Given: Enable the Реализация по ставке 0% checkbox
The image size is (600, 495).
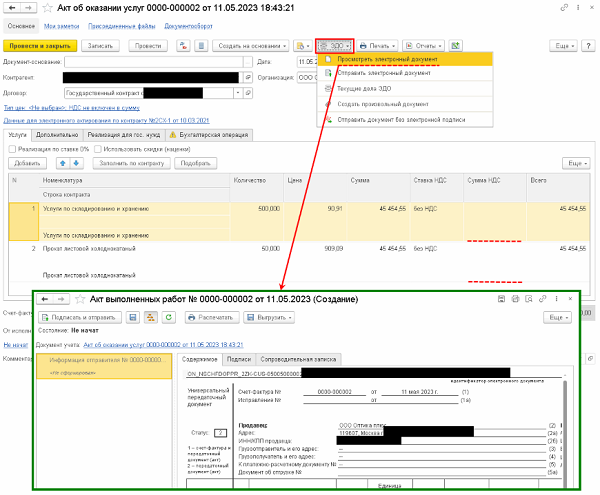Looking at the screenshot, I should 12,148.
